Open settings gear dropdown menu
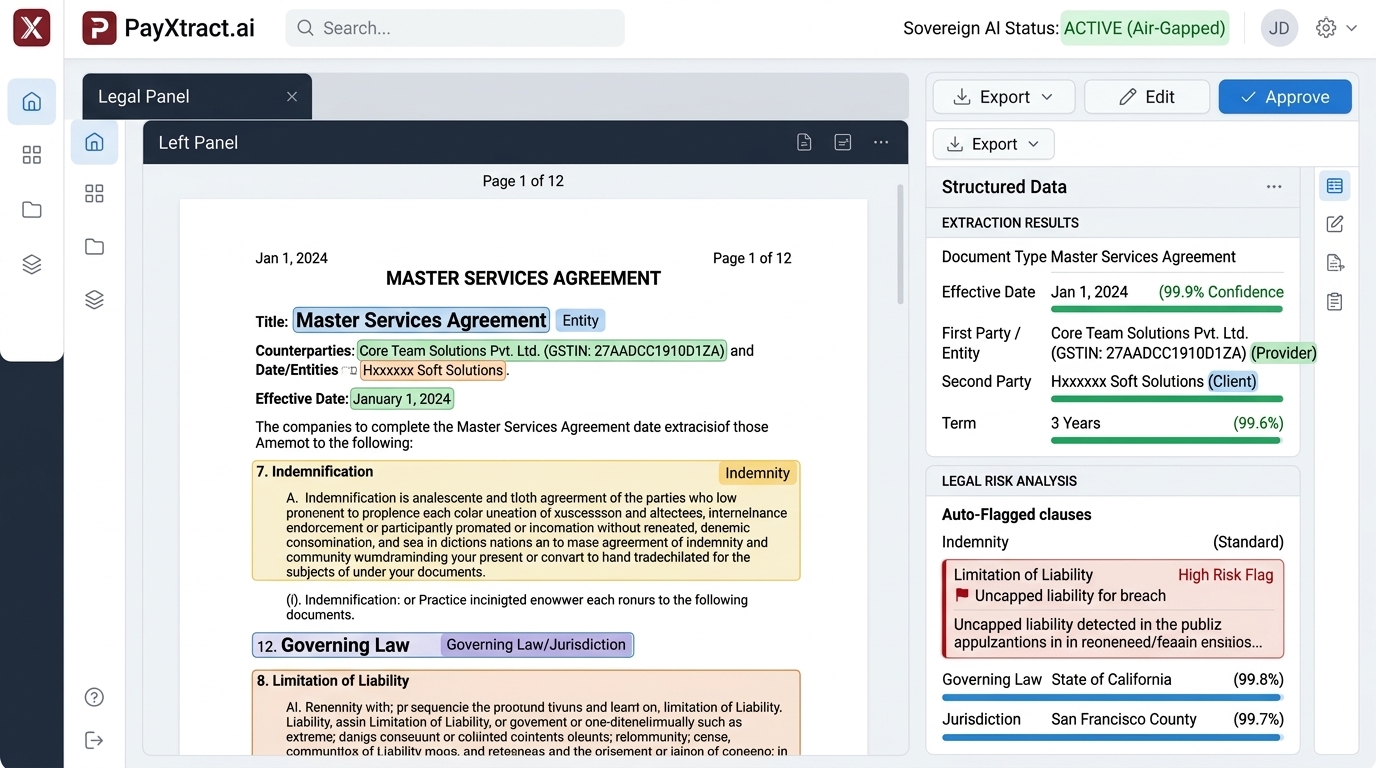This screenshot has width=1376, height=768. (1337, 28)
